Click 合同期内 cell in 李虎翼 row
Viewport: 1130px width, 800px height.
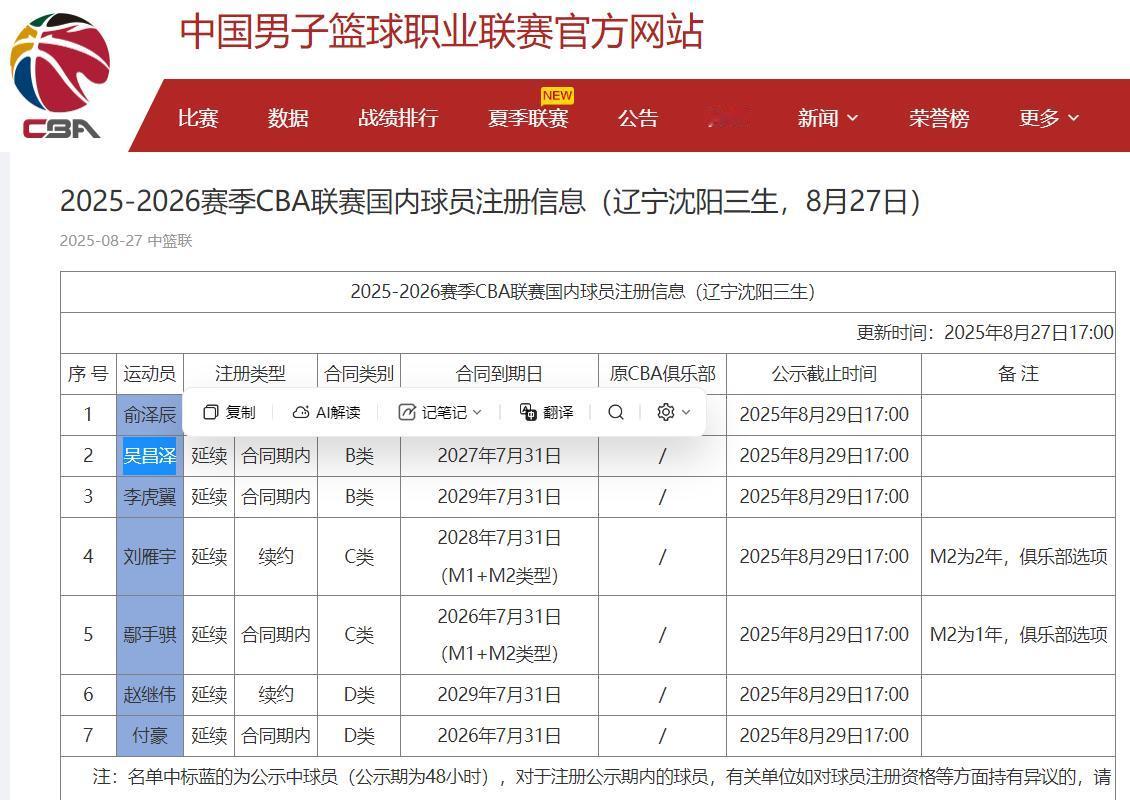click(275, 497)
